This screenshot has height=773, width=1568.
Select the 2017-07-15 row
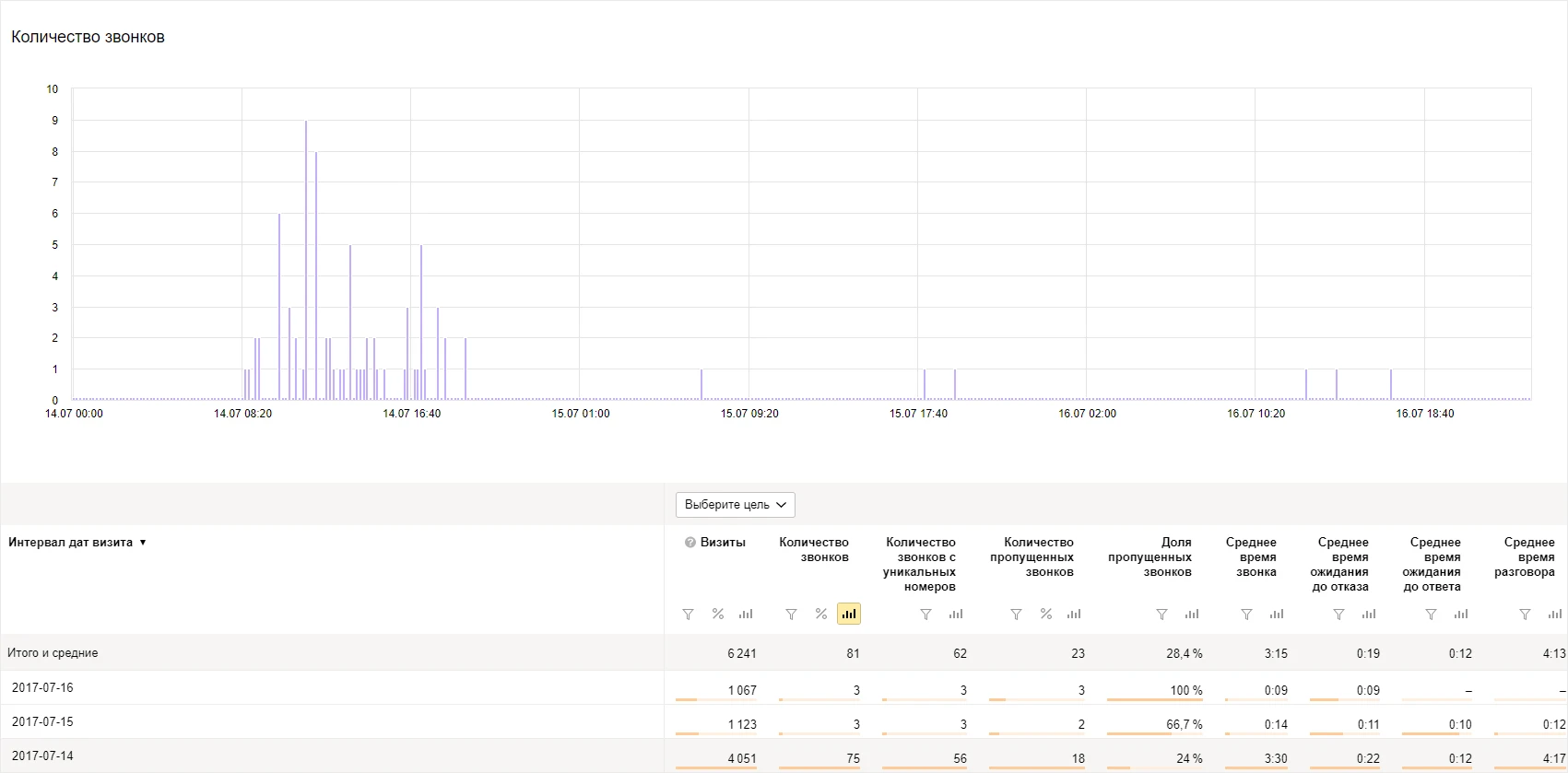(x=784, y=721)
